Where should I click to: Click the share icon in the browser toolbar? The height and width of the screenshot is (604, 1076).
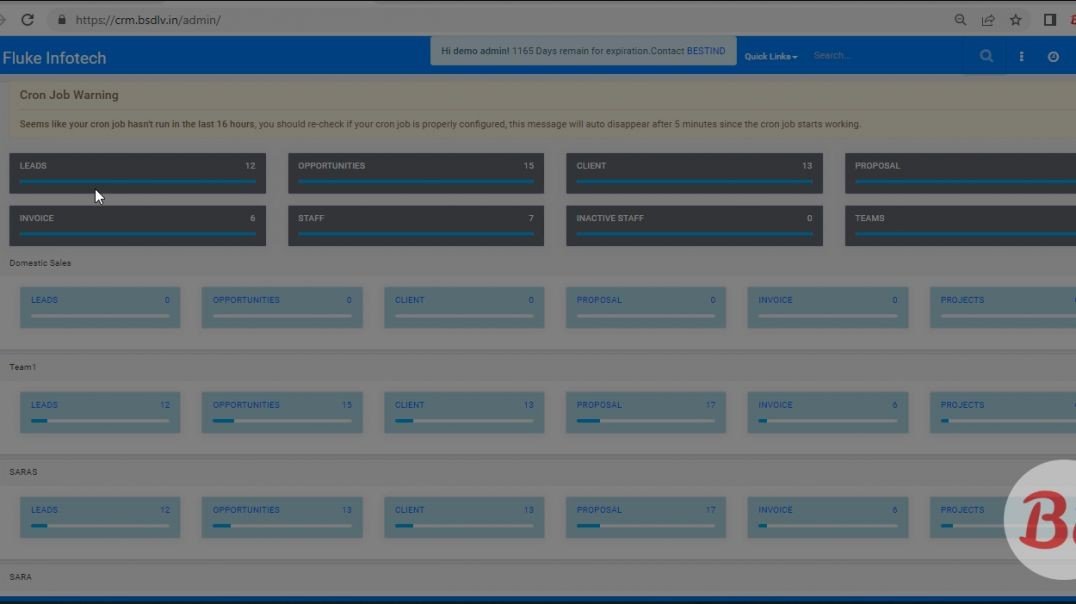[x=988, y=19]
